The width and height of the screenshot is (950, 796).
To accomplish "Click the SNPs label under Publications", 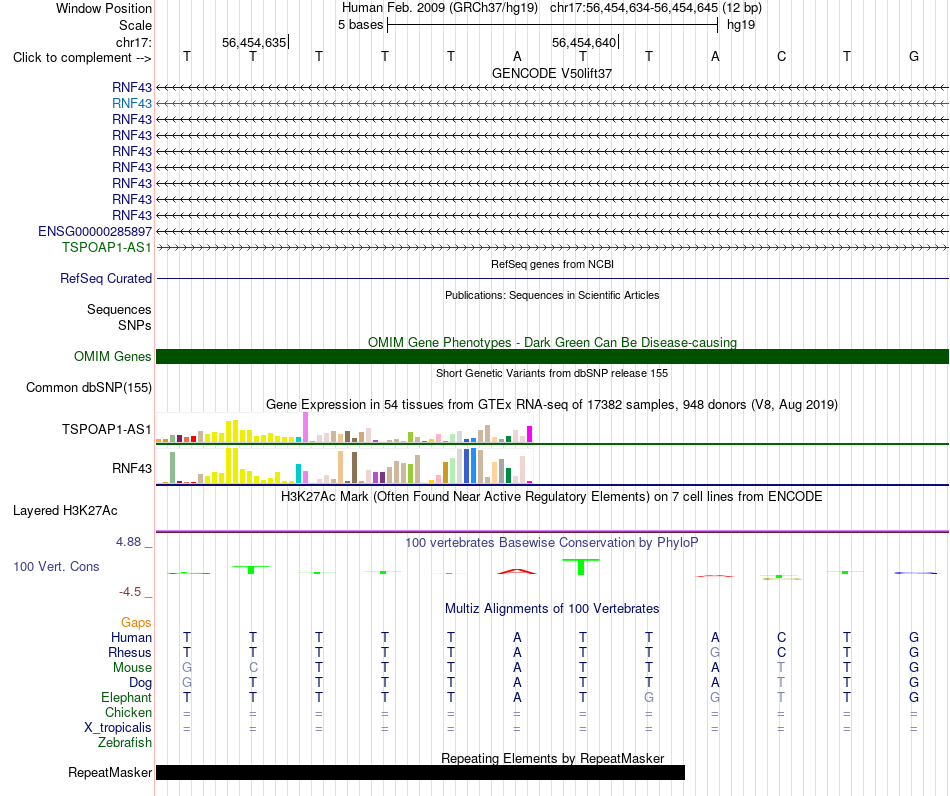I will 135,326.
